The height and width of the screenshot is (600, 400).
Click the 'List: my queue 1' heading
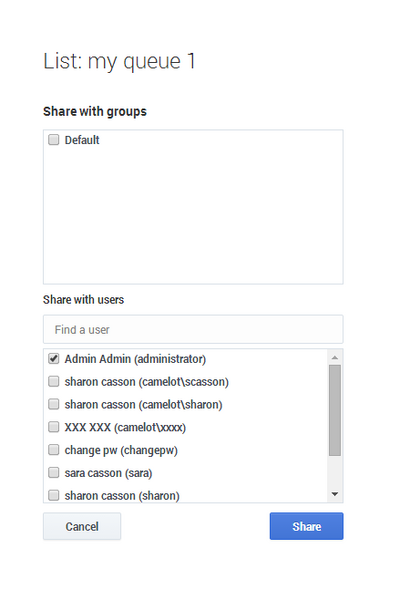(x=119, y=61)
